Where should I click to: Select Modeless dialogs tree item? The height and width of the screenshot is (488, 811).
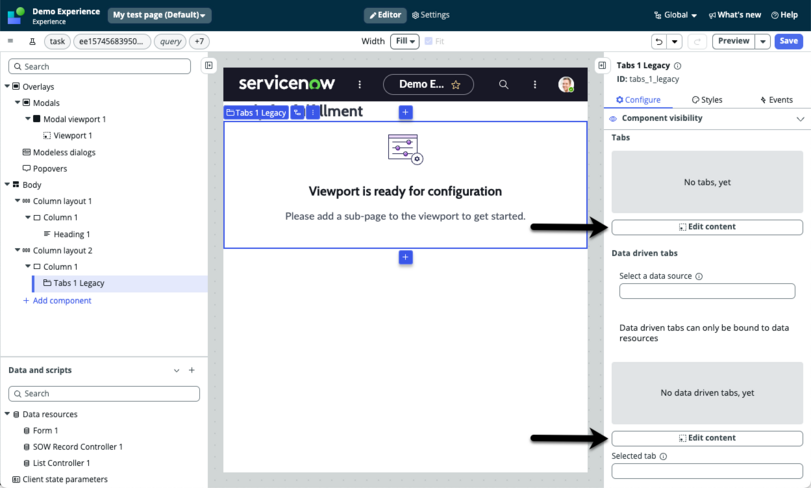point(64,152)
